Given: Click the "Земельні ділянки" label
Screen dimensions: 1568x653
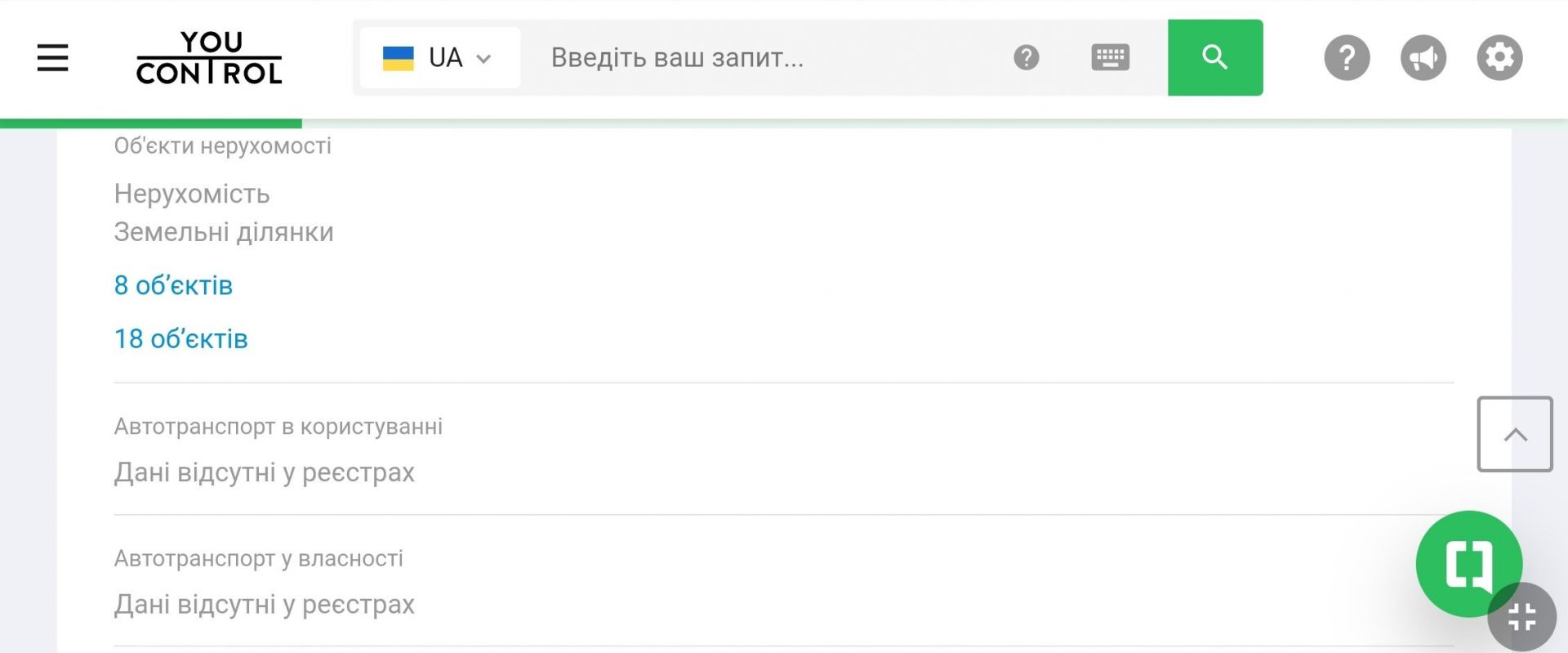Looking at the screenshot, I should (x=224, y=232).
